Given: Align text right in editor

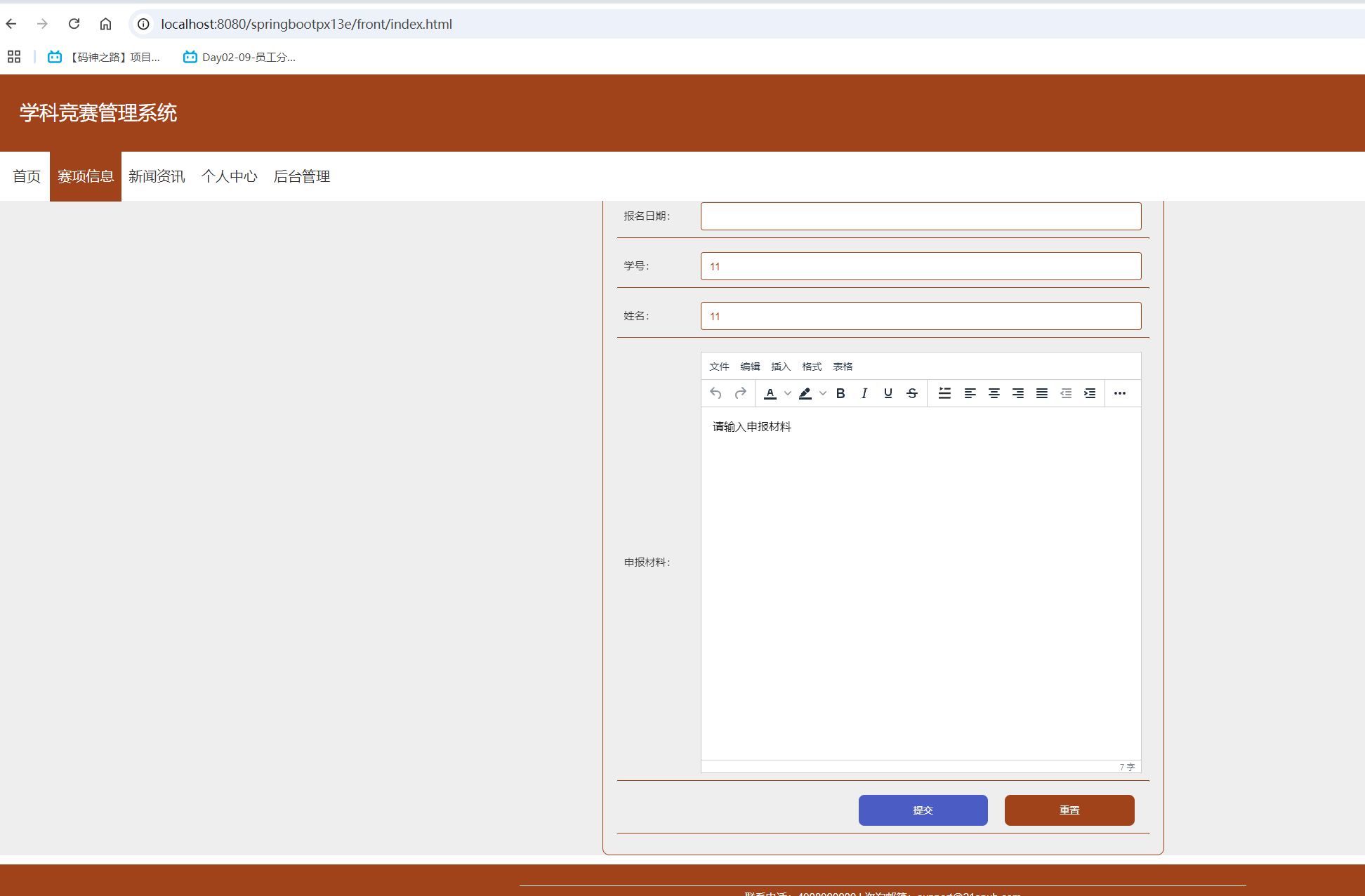Looking at the screenshot, I should coord(1018,393).
